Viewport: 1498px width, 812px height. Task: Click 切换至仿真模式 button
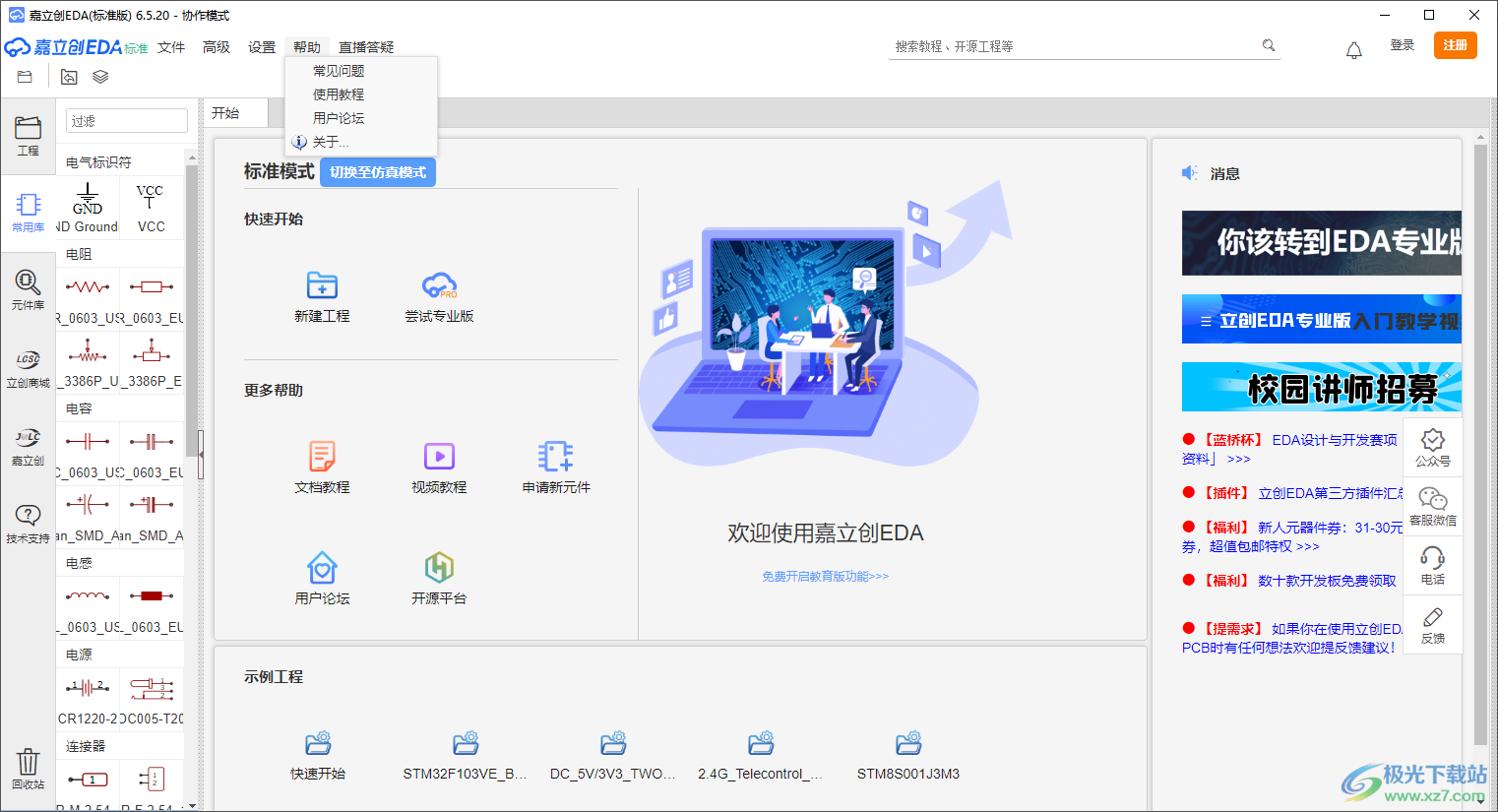378,172
